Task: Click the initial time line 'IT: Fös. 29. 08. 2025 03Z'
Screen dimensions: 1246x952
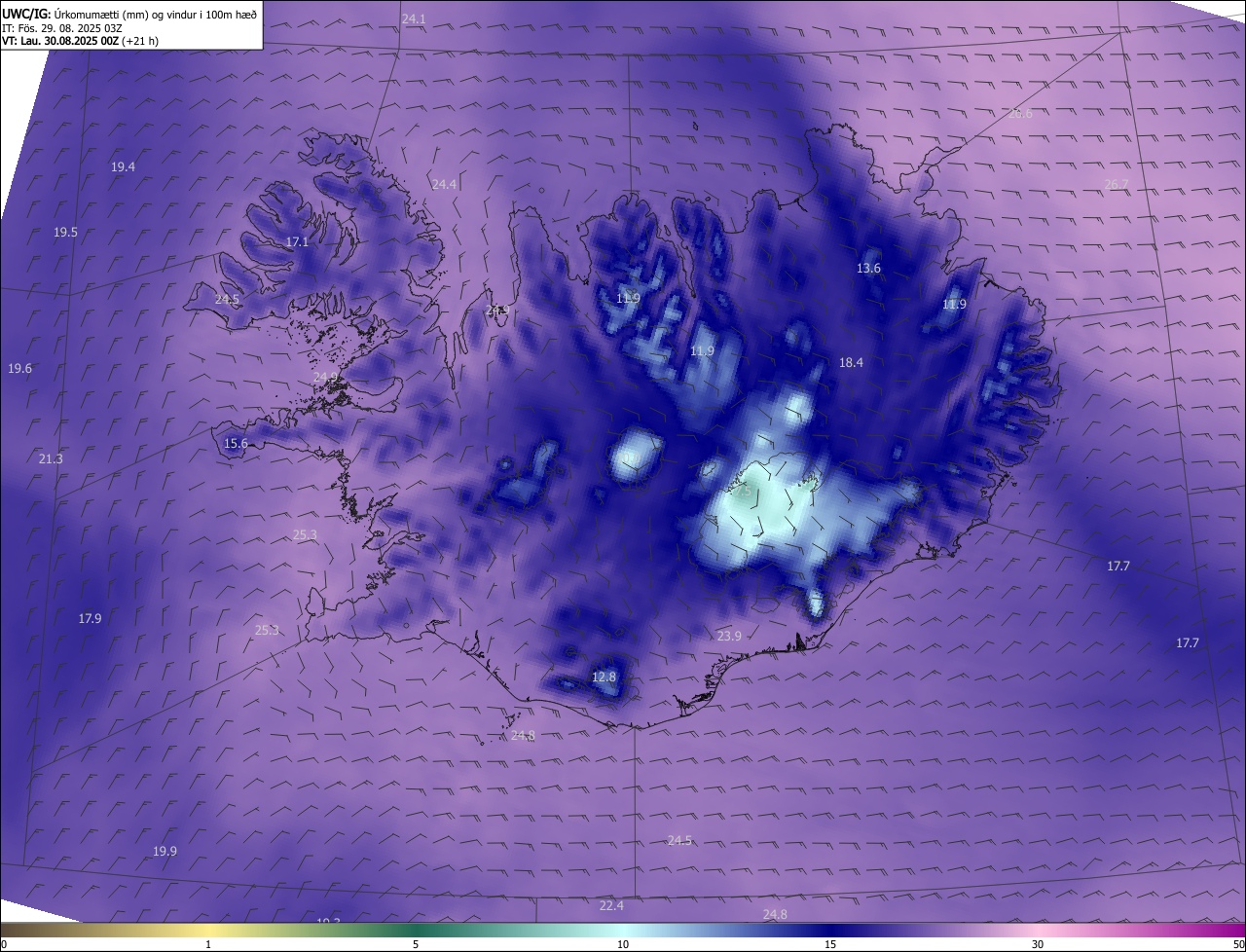Action: (61, 27)
